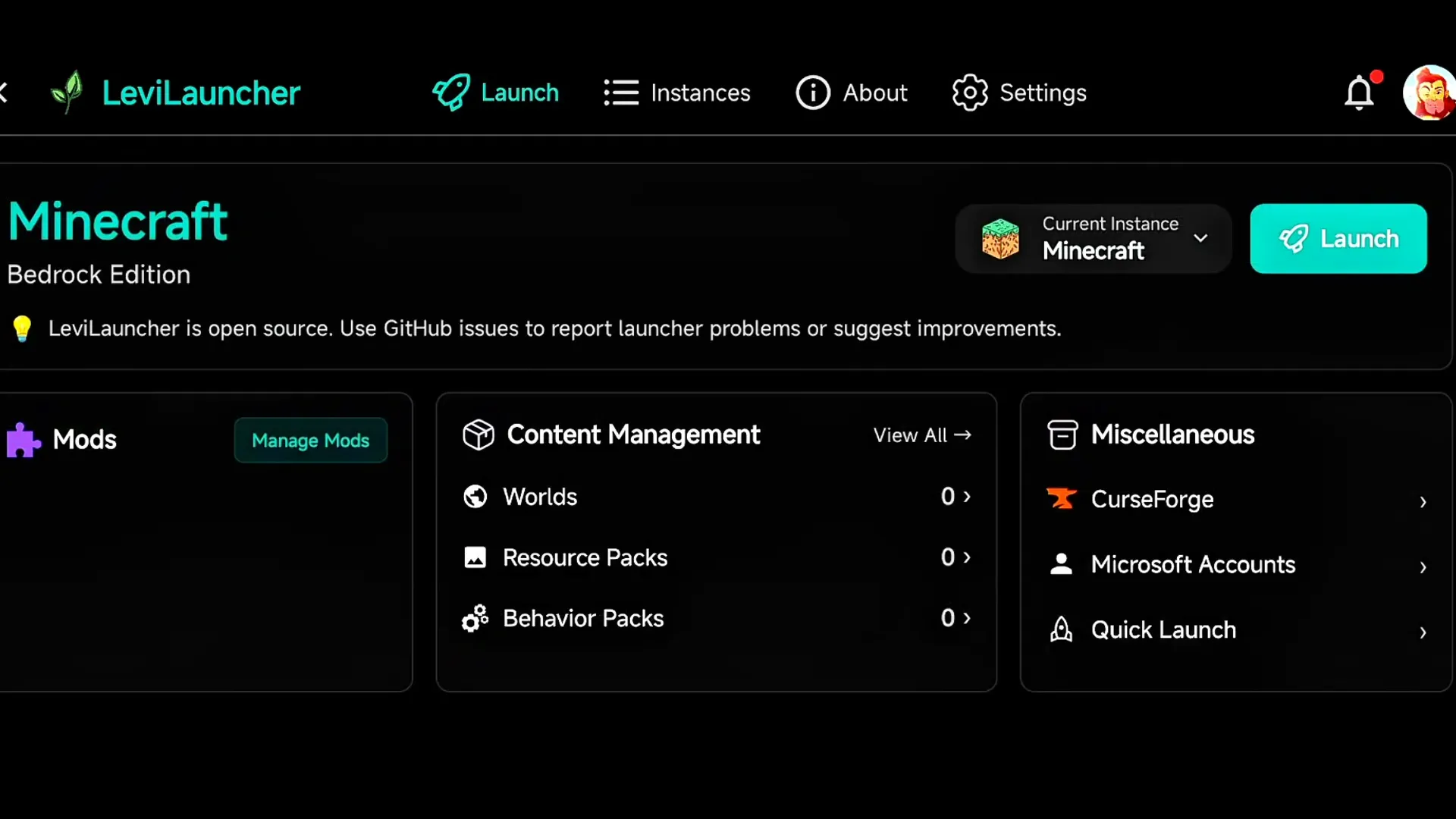Image resolution: width=1456 pixels, height=819 pixels.
Task: Click the CurseForge anvil icon
Action: [1062, 498]
